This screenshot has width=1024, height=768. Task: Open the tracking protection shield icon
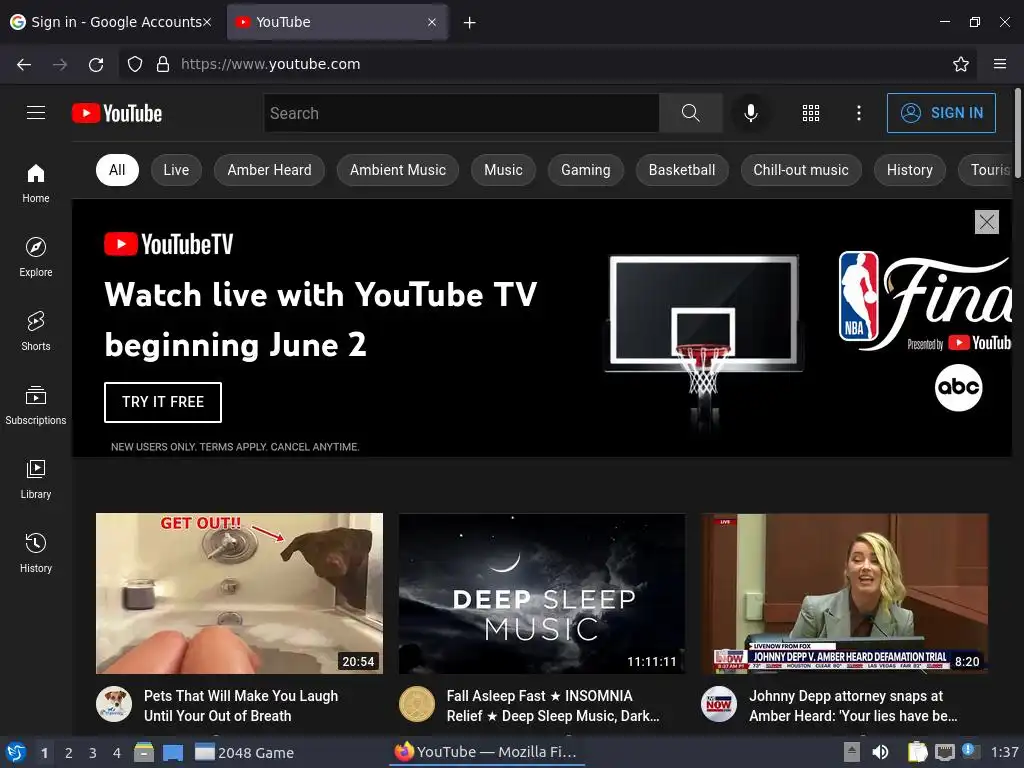click(x=135, y=64)
